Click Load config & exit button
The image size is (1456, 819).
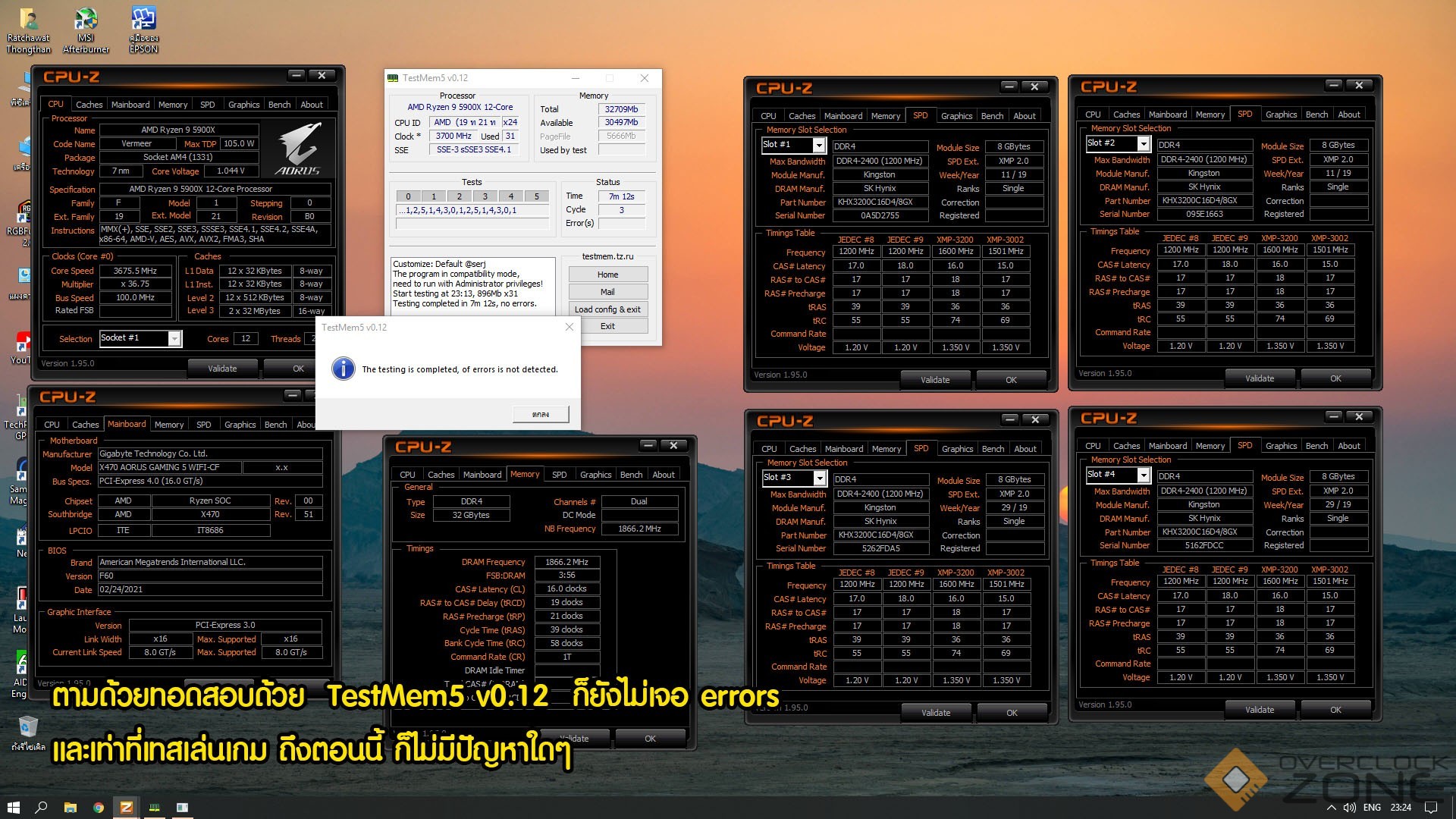pos(607,309)
